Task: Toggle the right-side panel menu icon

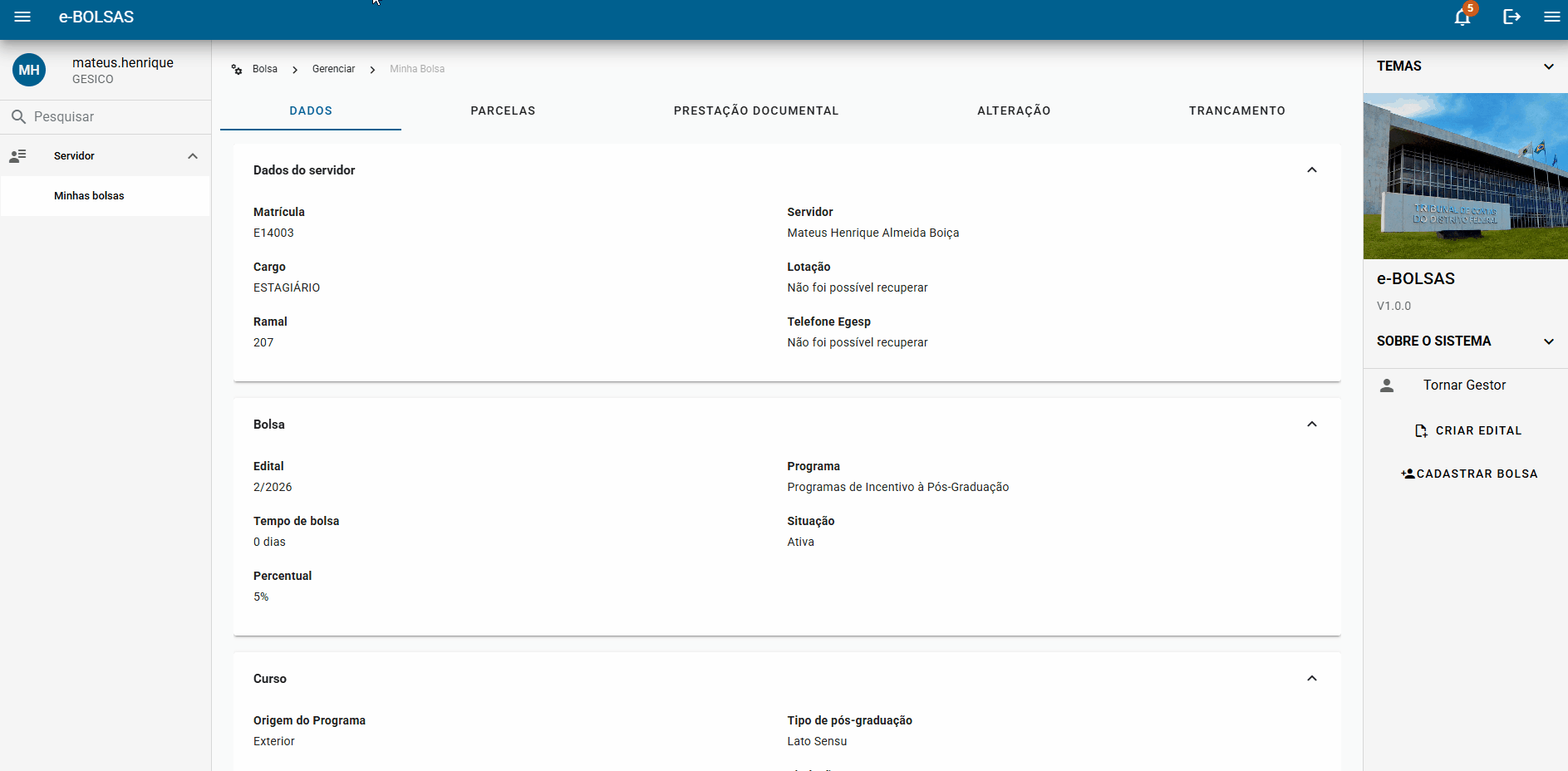Action: 1551,17
